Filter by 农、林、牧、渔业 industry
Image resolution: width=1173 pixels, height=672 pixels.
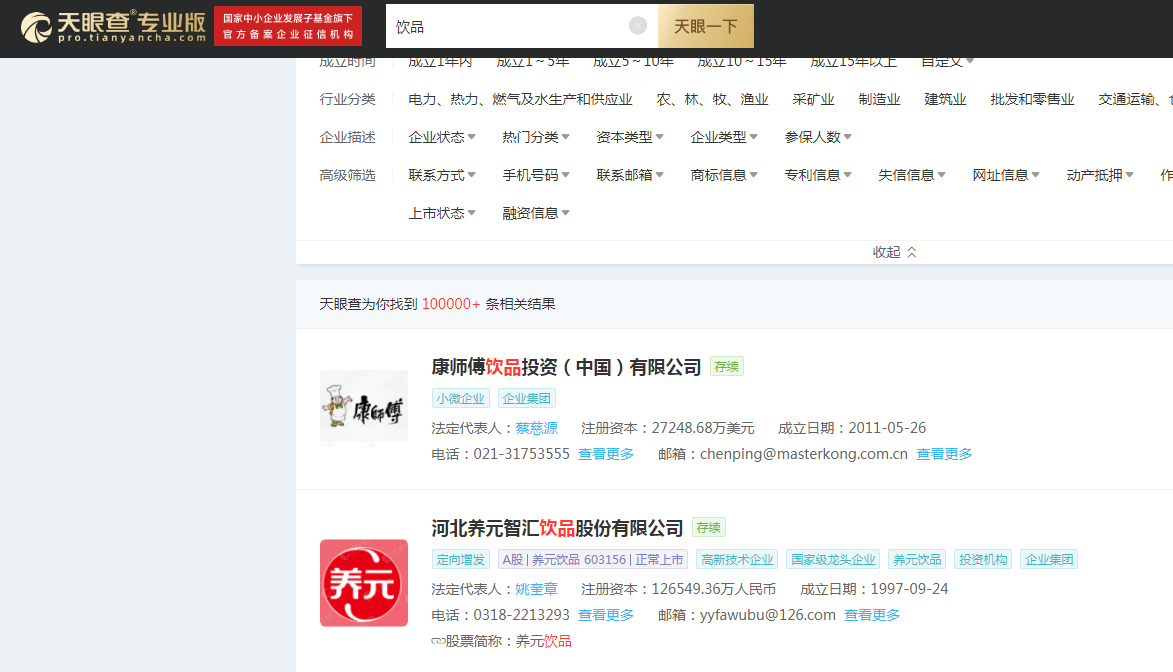[712, 100]
